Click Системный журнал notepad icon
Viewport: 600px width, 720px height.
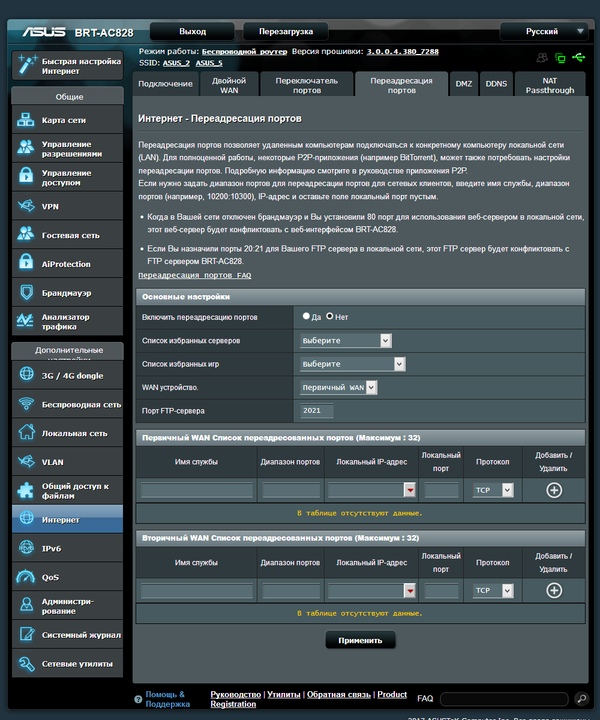coord(27,634)
